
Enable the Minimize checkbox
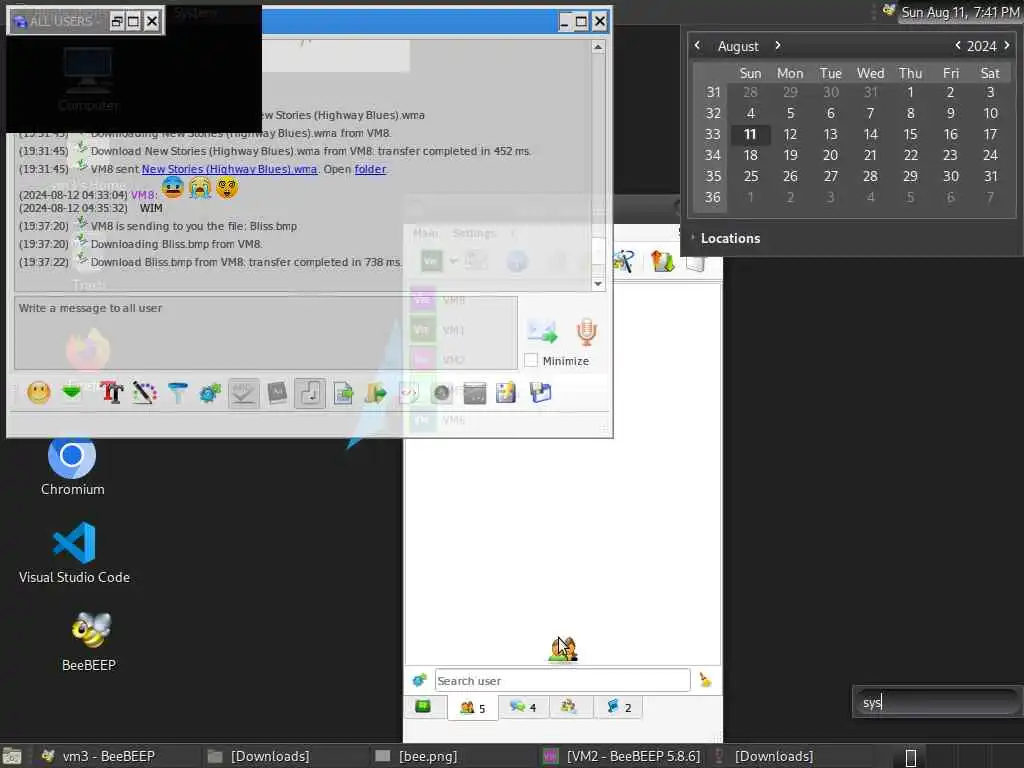[x=531, y=360]
